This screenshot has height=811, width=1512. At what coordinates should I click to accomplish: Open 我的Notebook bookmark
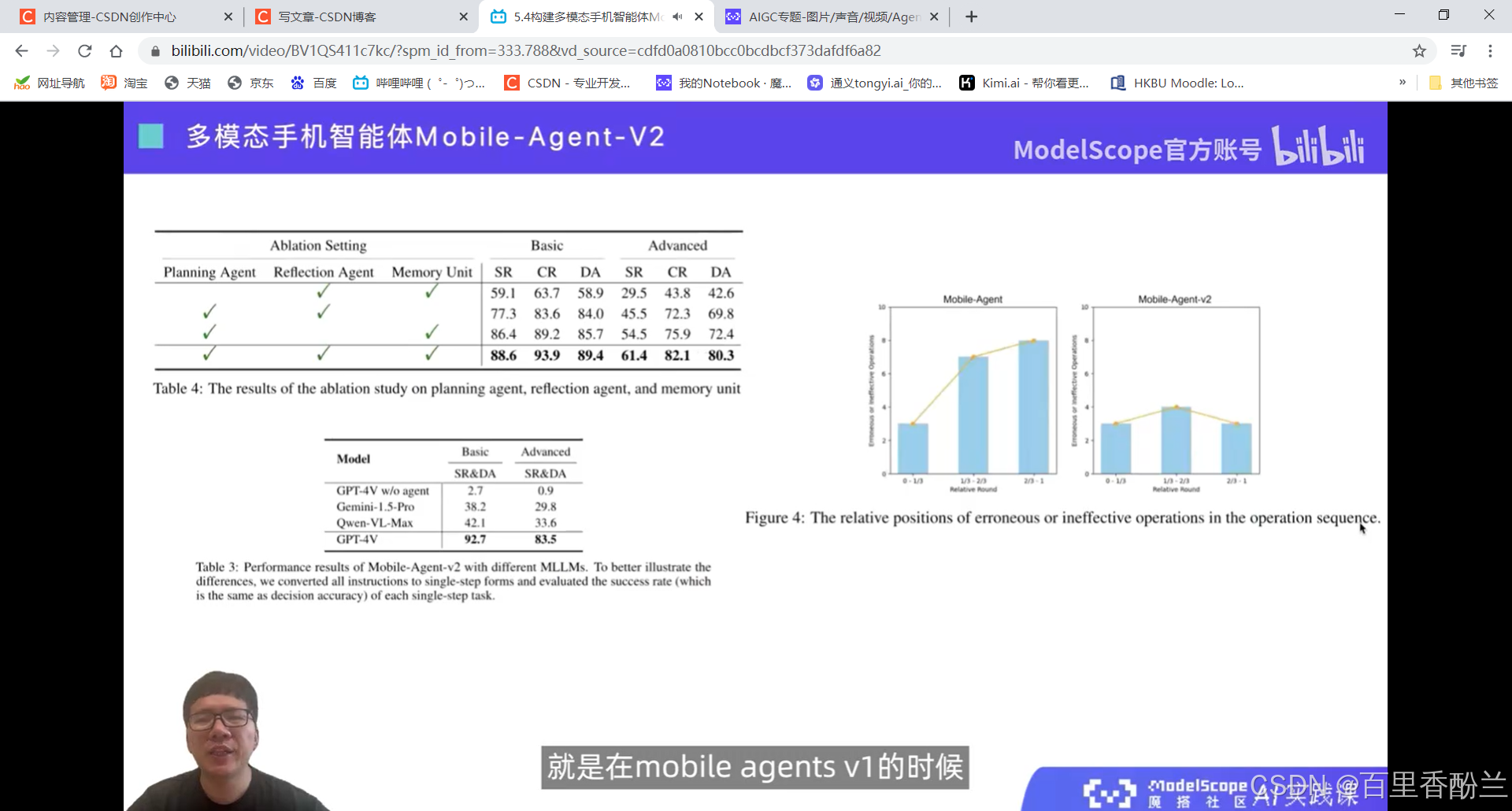point(724,83)
